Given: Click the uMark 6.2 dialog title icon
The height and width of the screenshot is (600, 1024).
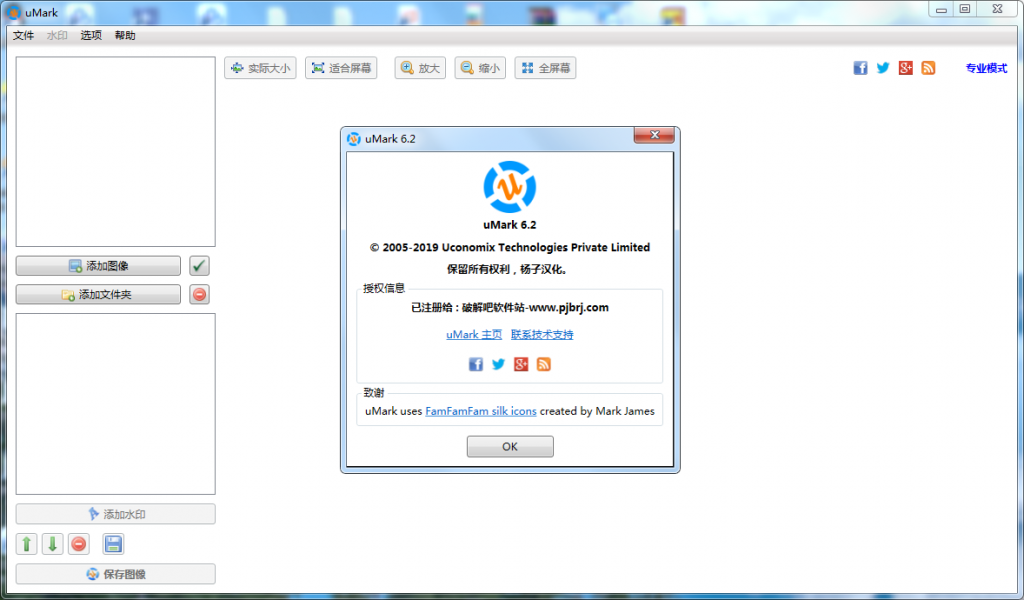Looking at the screenshot, I should pos(354,138).
